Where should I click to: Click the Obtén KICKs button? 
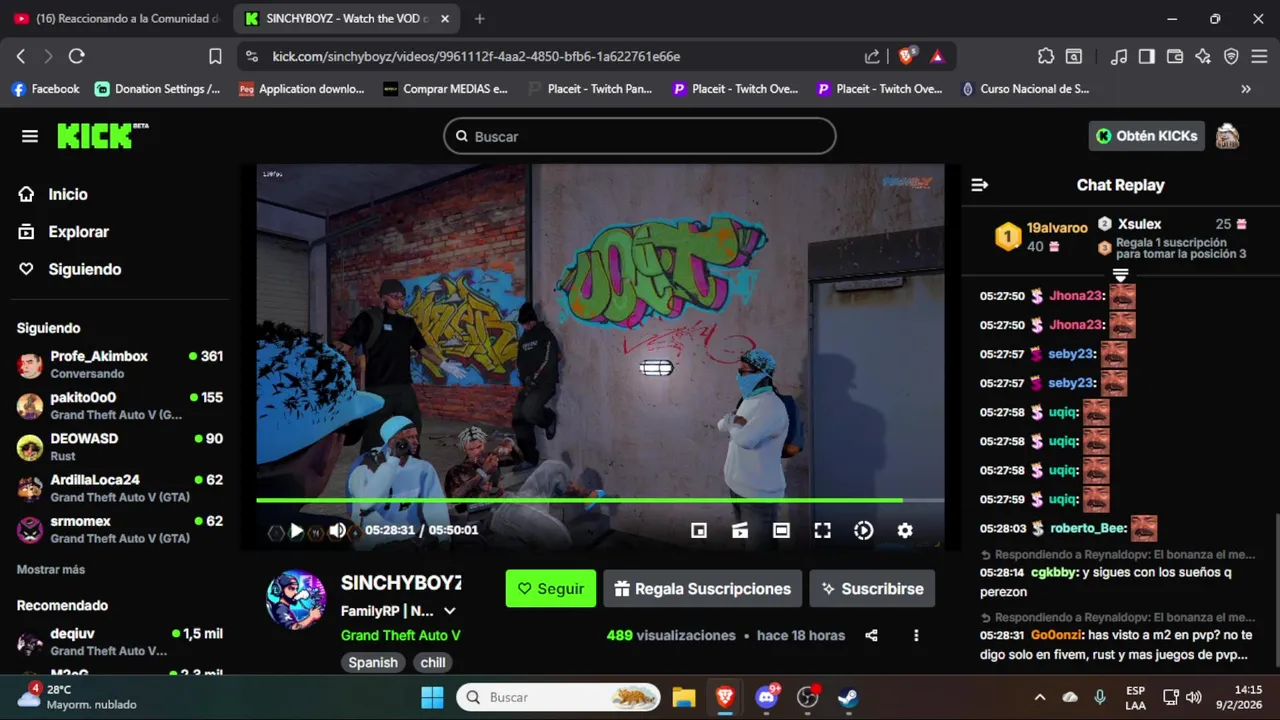(x=1146, y=136)
